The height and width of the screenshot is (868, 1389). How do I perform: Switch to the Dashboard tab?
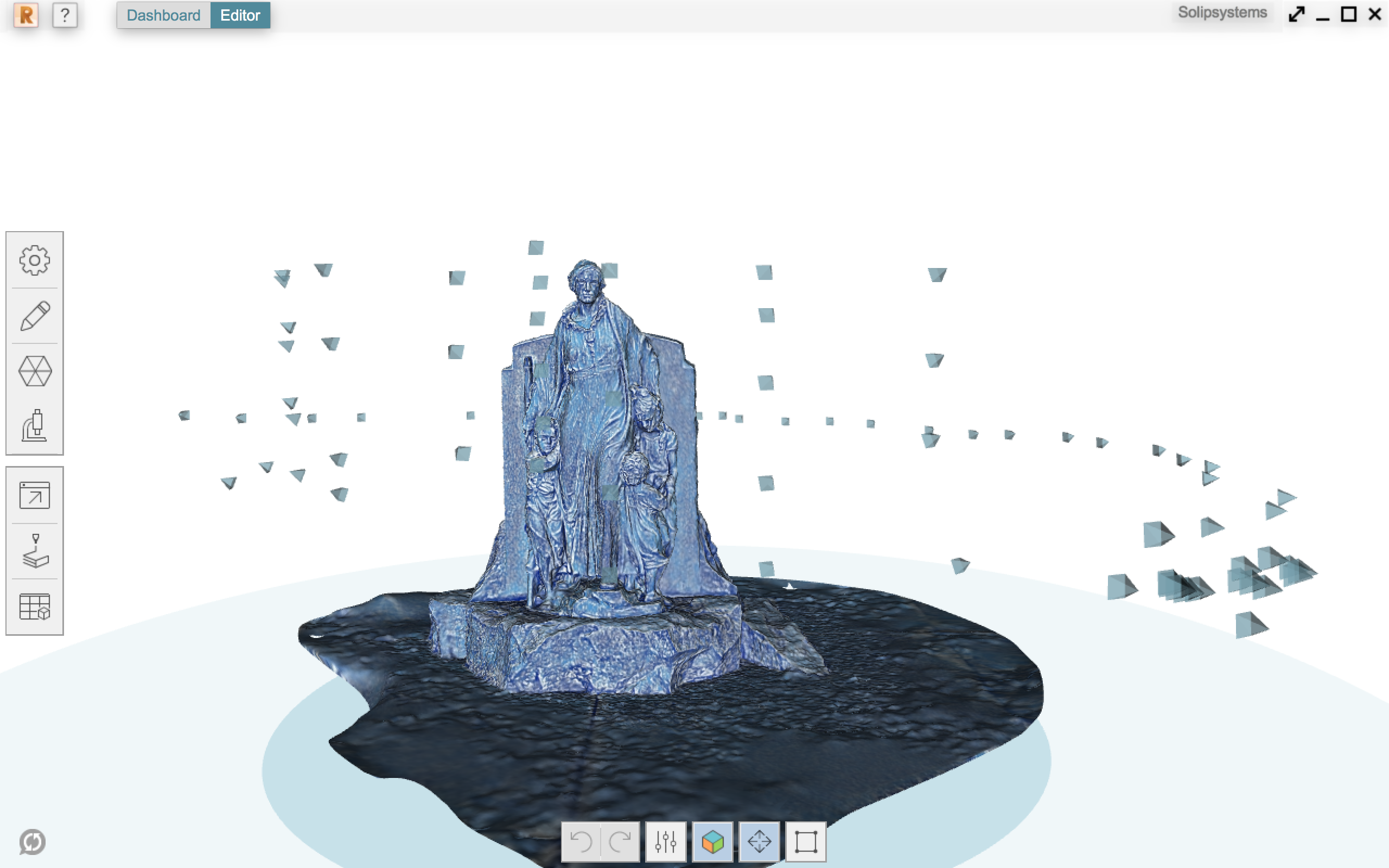click(x=163, y=15)
